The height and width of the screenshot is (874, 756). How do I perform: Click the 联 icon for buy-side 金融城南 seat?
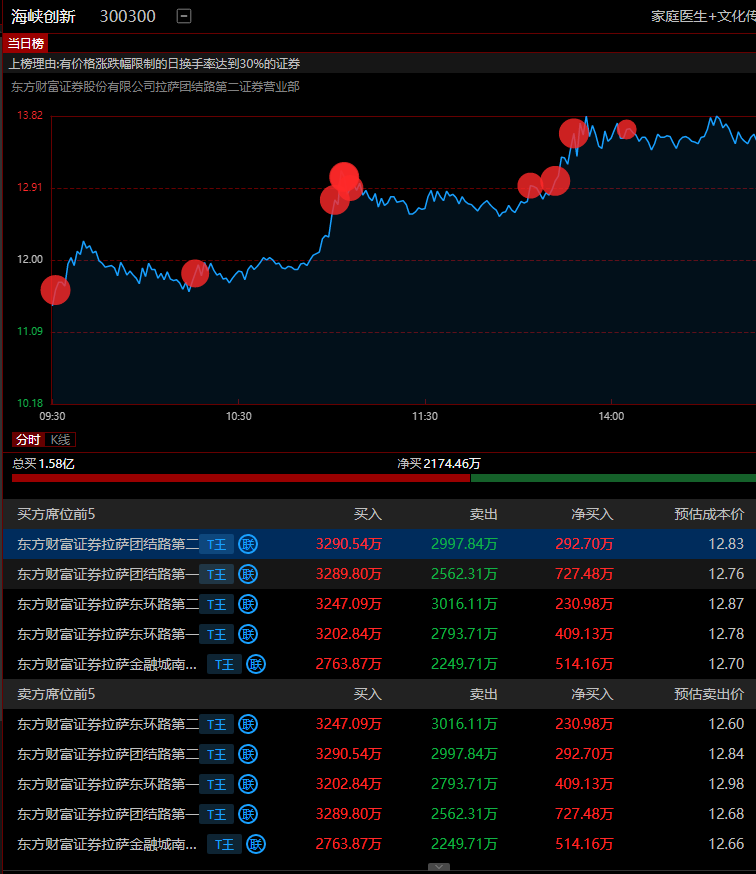coord(256,664)
